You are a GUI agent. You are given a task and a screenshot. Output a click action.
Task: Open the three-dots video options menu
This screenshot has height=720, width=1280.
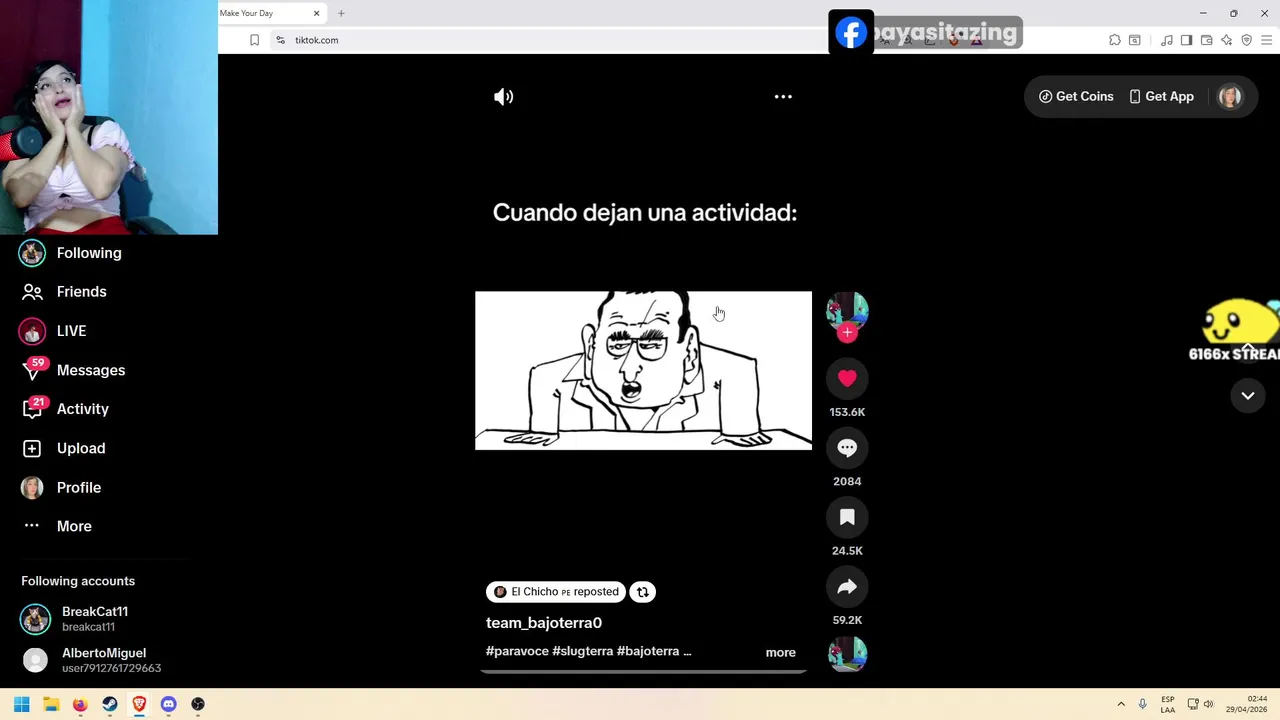tap(783, 97)
